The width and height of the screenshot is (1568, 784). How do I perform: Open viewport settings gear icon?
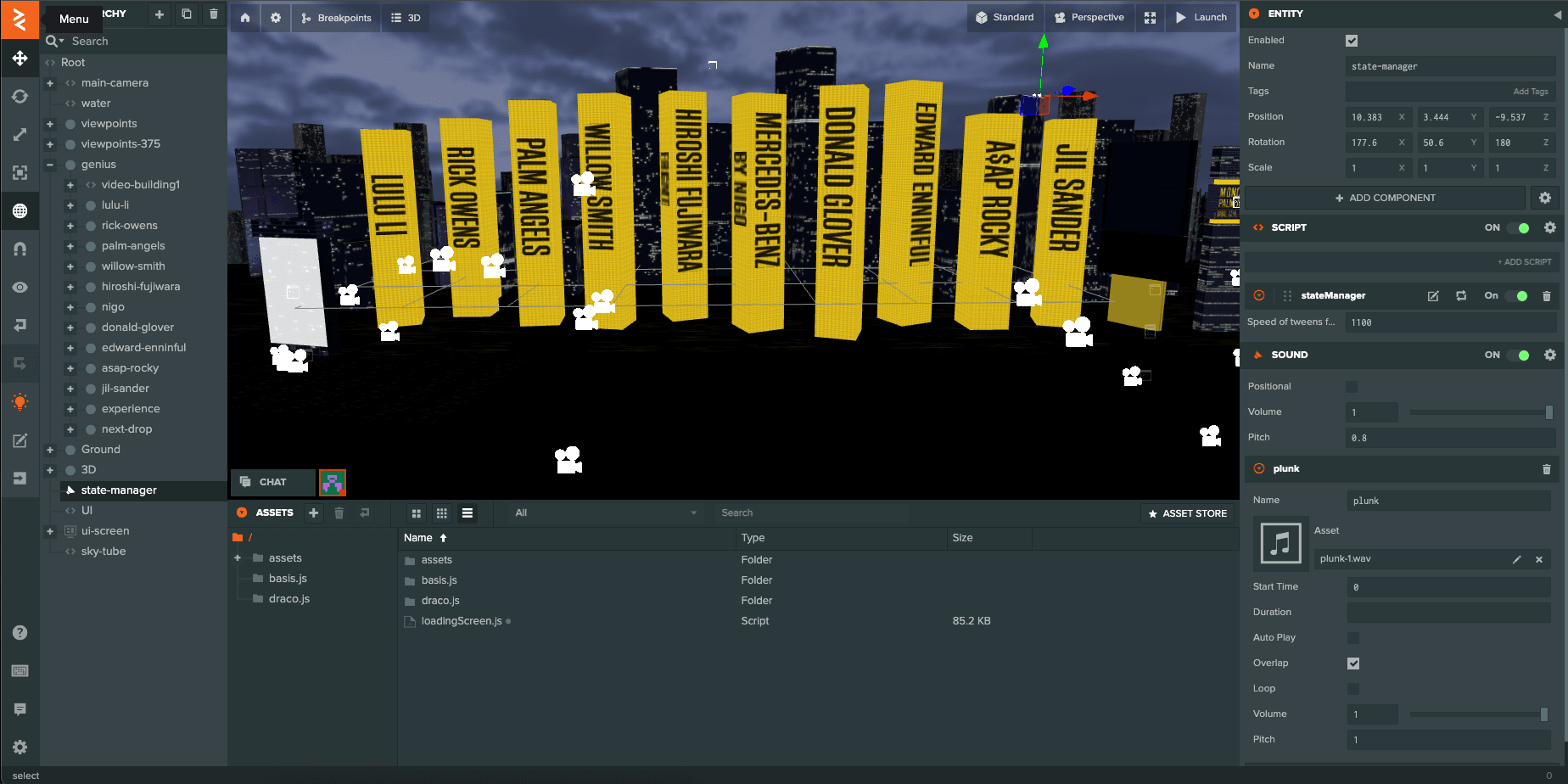click(x=276, y=18)
